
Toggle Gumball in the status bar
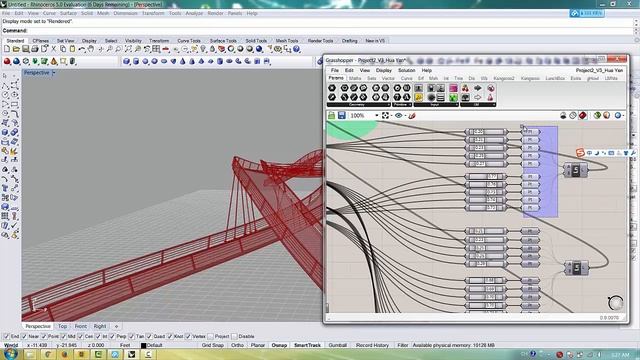[x=338, y=345]
